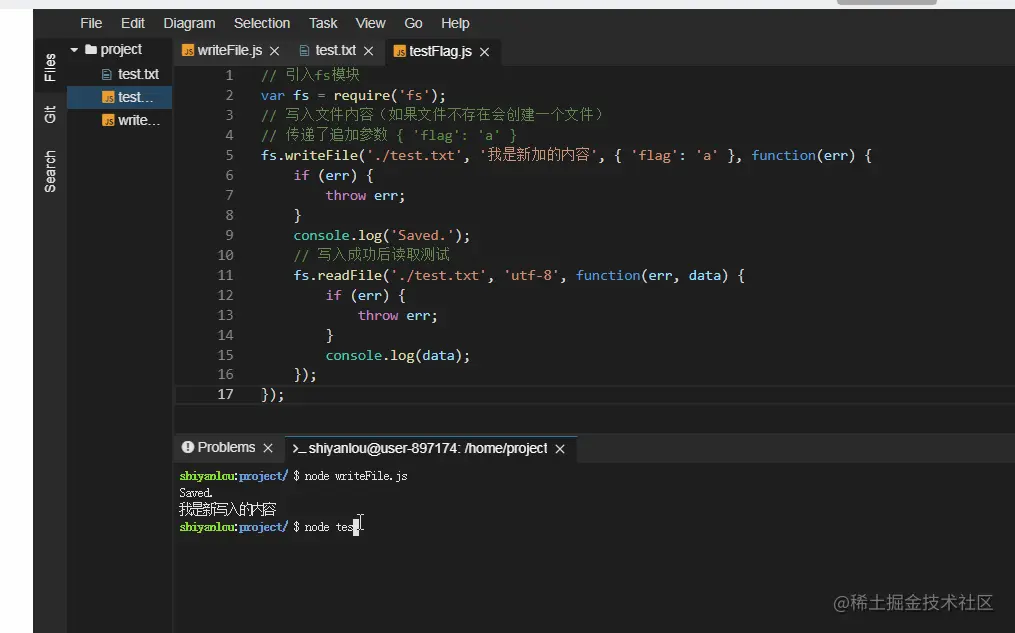The height and width of the screenshot is (633, 1015).
Task: Click the 'node writeFile.js' terminal command
Action: 355,476
